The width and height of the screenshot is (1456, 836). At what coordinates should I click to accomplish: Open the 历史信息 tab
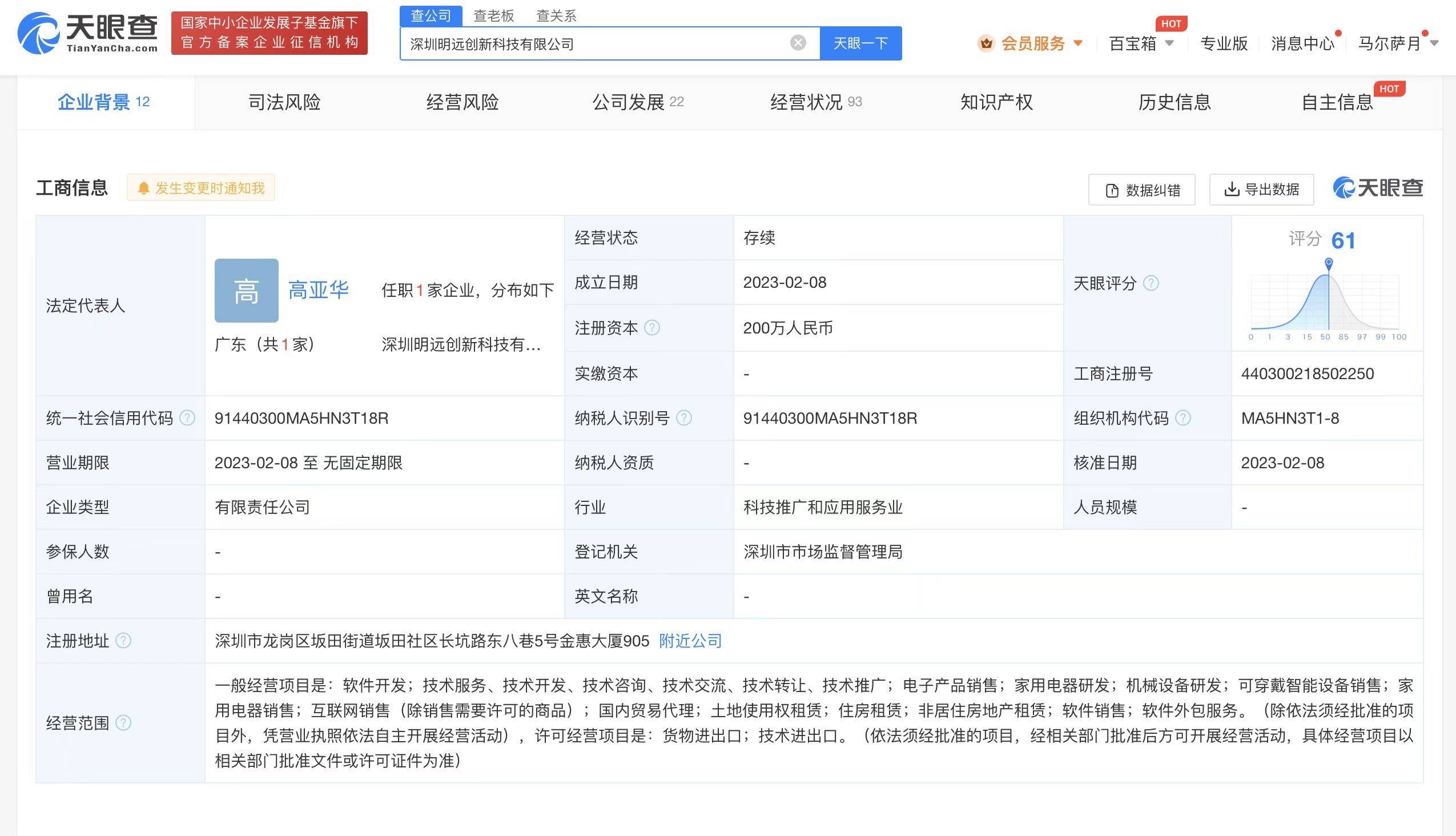tap(1175, 102)
